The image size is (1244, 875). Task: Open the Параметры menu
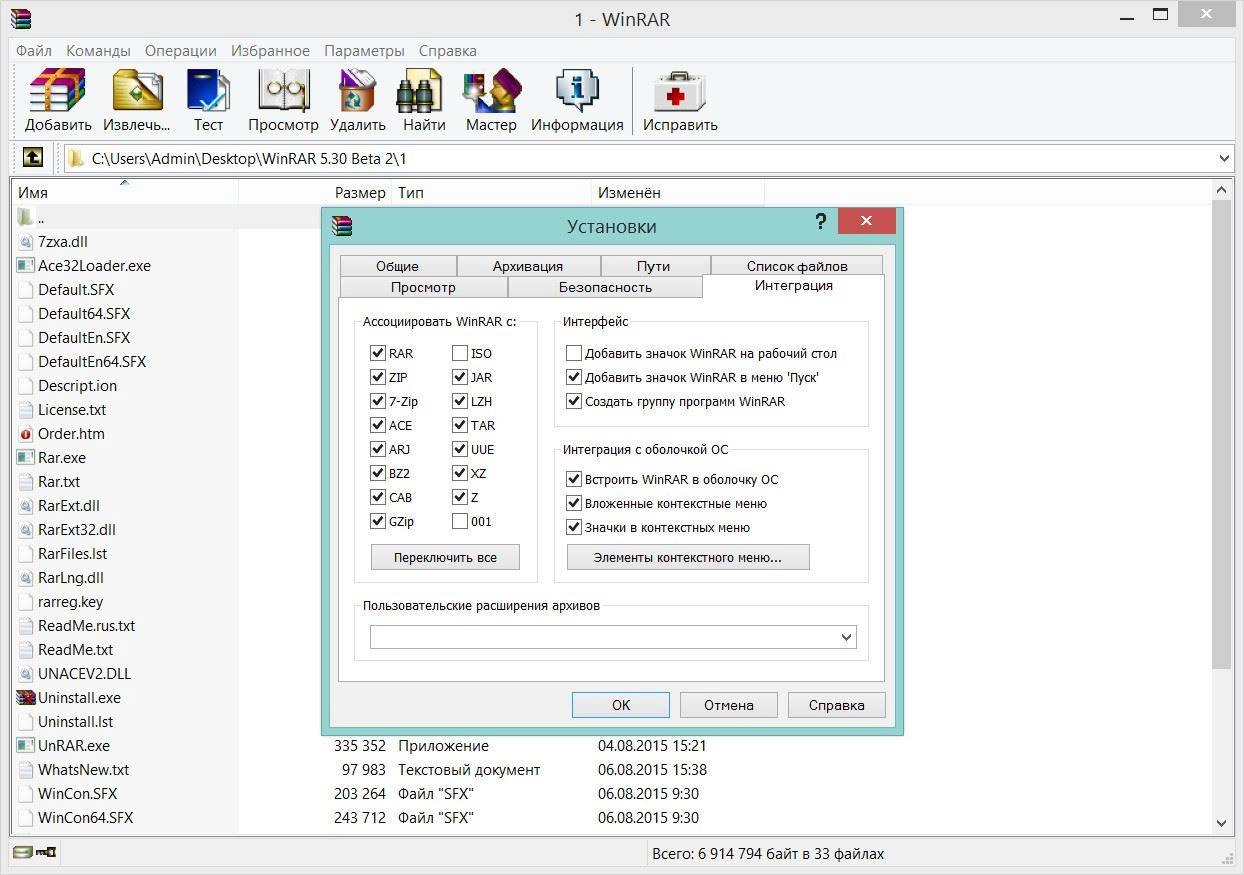pyautogui.click(x=364, y=50)
